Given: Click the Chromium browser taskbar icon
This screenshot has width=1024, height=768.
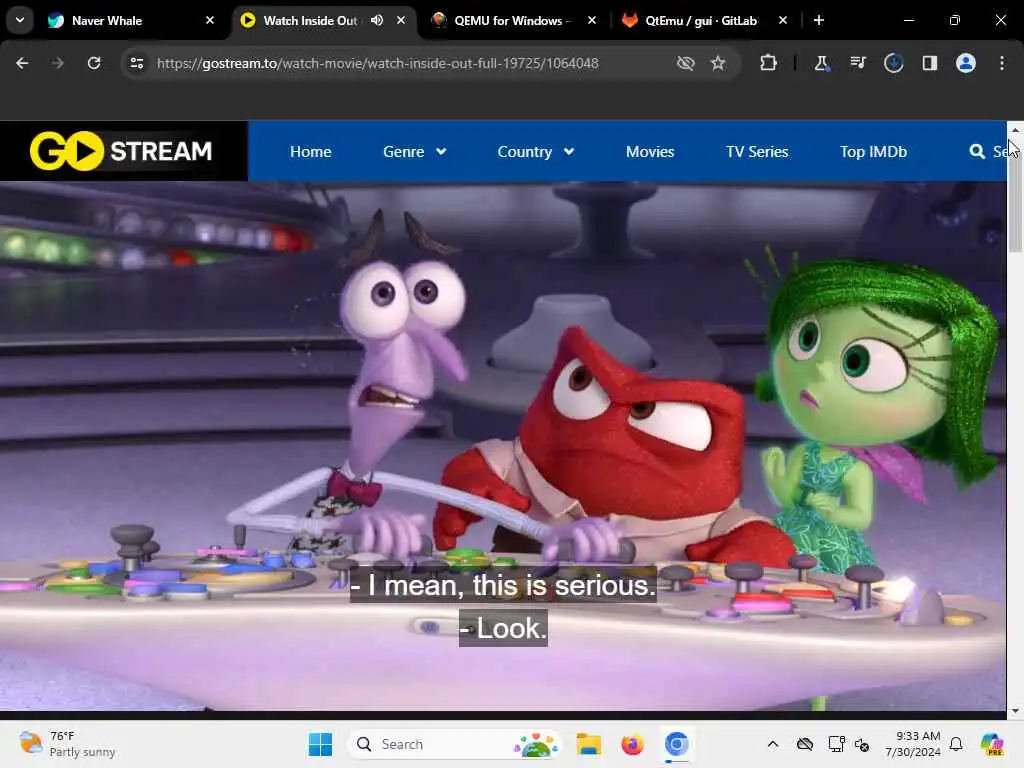Looking at the screenshot, I should 677,744.
